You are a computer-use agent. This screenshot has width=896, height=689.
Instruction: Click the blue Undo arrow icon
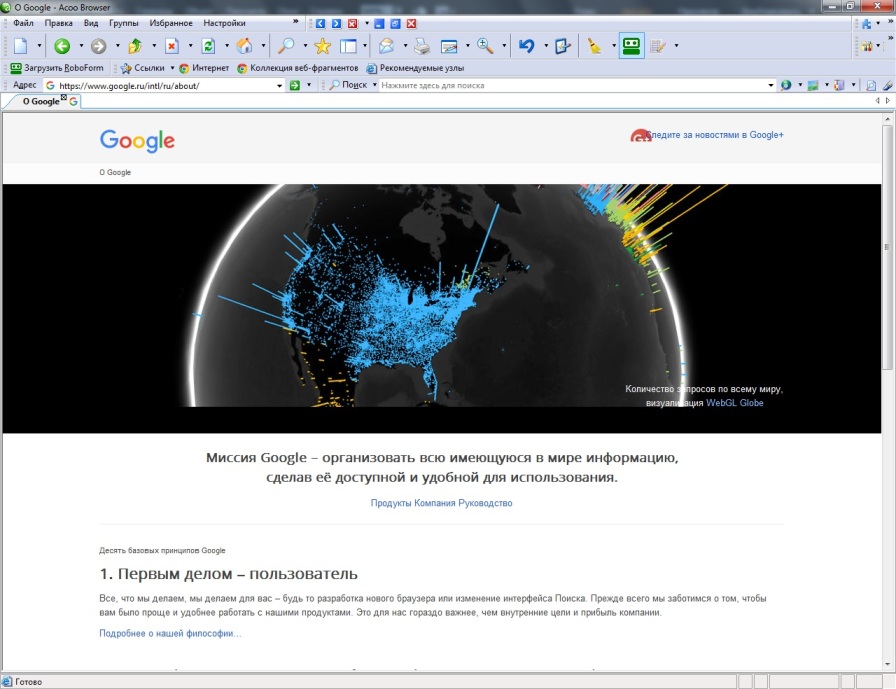[526, 46]
